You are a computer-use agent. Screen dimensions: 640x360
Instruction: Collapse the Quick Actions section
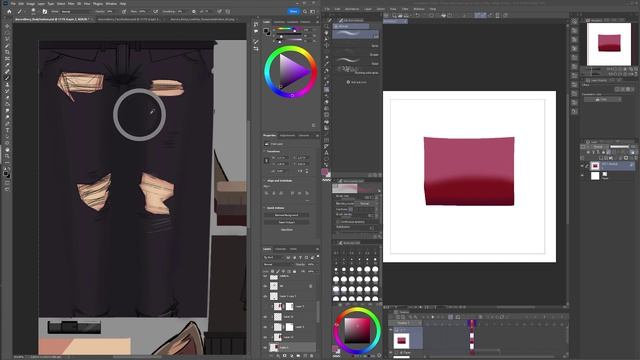(x=264, y=208)
